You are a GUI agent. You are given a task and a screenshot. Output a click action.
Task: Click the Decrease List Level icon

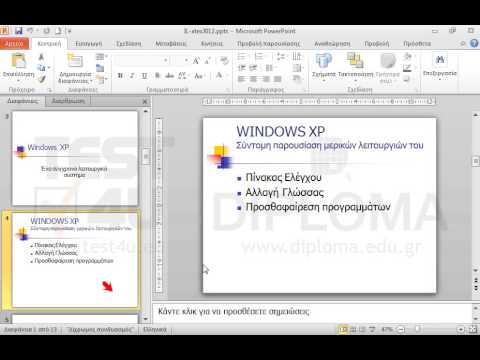click(x=242, y=68)
